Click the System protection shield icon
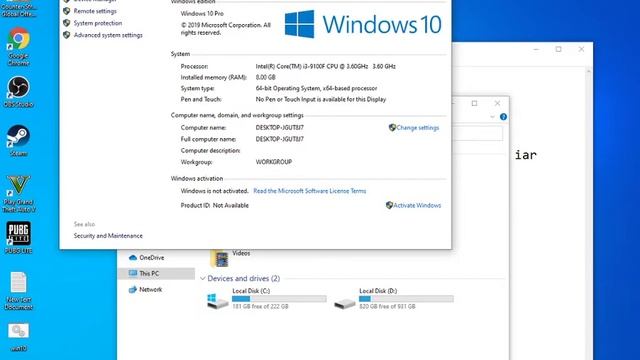This screenshot has width=640, height=360. click(67, 23)
